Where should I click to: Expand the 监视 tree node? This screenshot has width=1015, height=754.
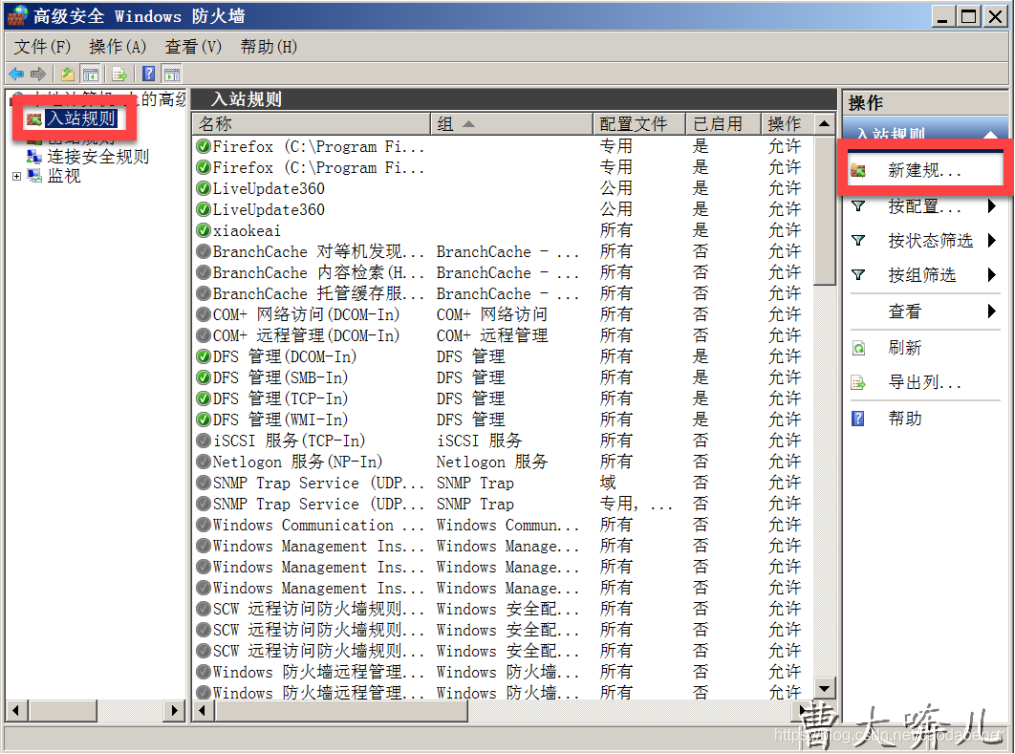tap(16, 176)
